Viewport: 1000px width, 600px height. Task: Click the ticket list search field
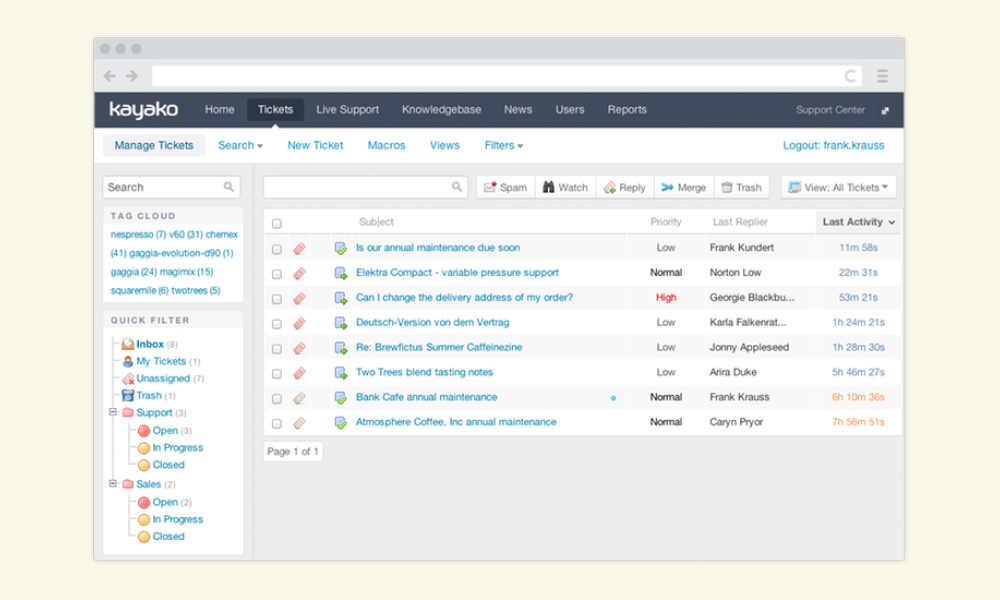pyautogui.click(x=365, y=187)
